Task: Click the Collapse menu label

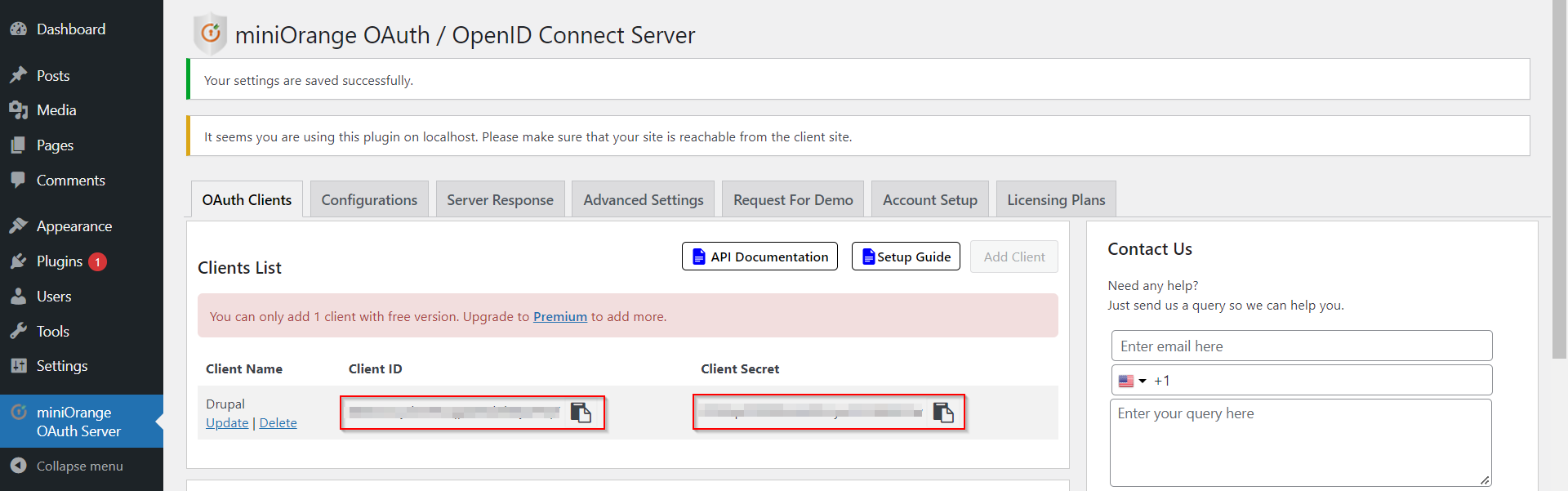Action: click(x=80, y=466)
